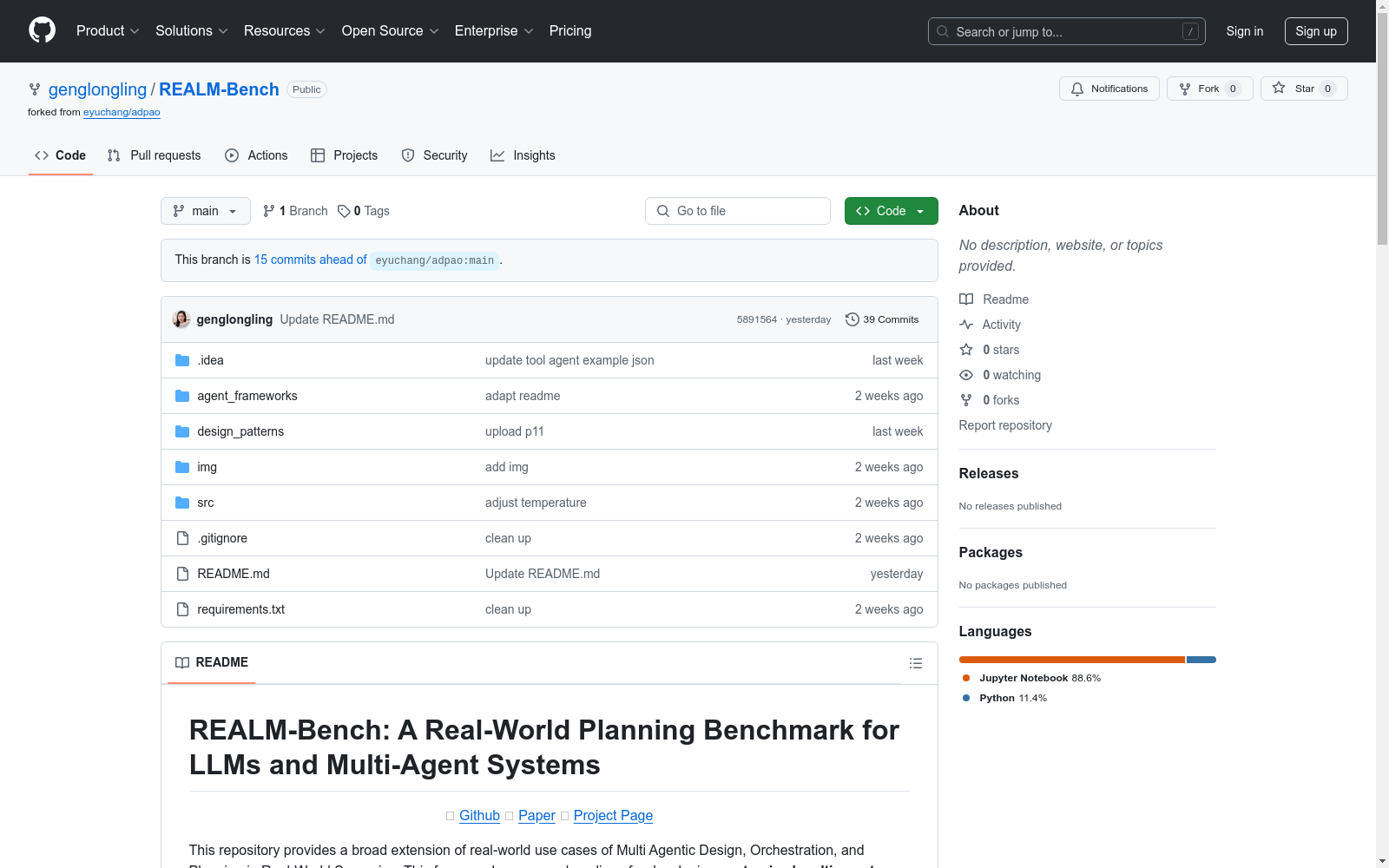Open the genglongling owner link in title
This screenshot has width=1389, height=868.
point(98,89)
